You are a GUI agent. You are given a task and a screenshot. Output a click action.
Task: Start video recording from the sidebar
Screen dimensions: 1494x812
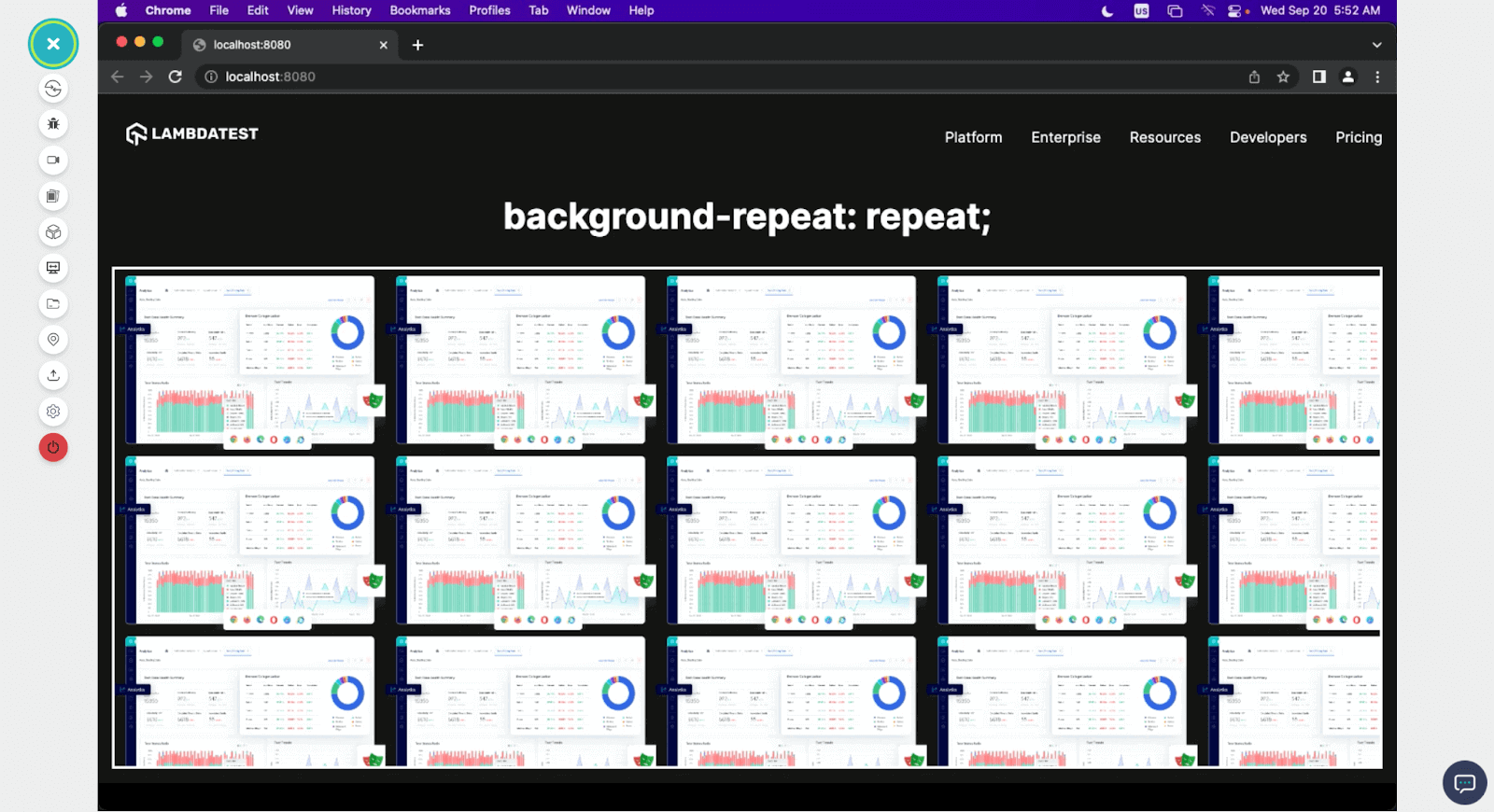tap(53, 161)
